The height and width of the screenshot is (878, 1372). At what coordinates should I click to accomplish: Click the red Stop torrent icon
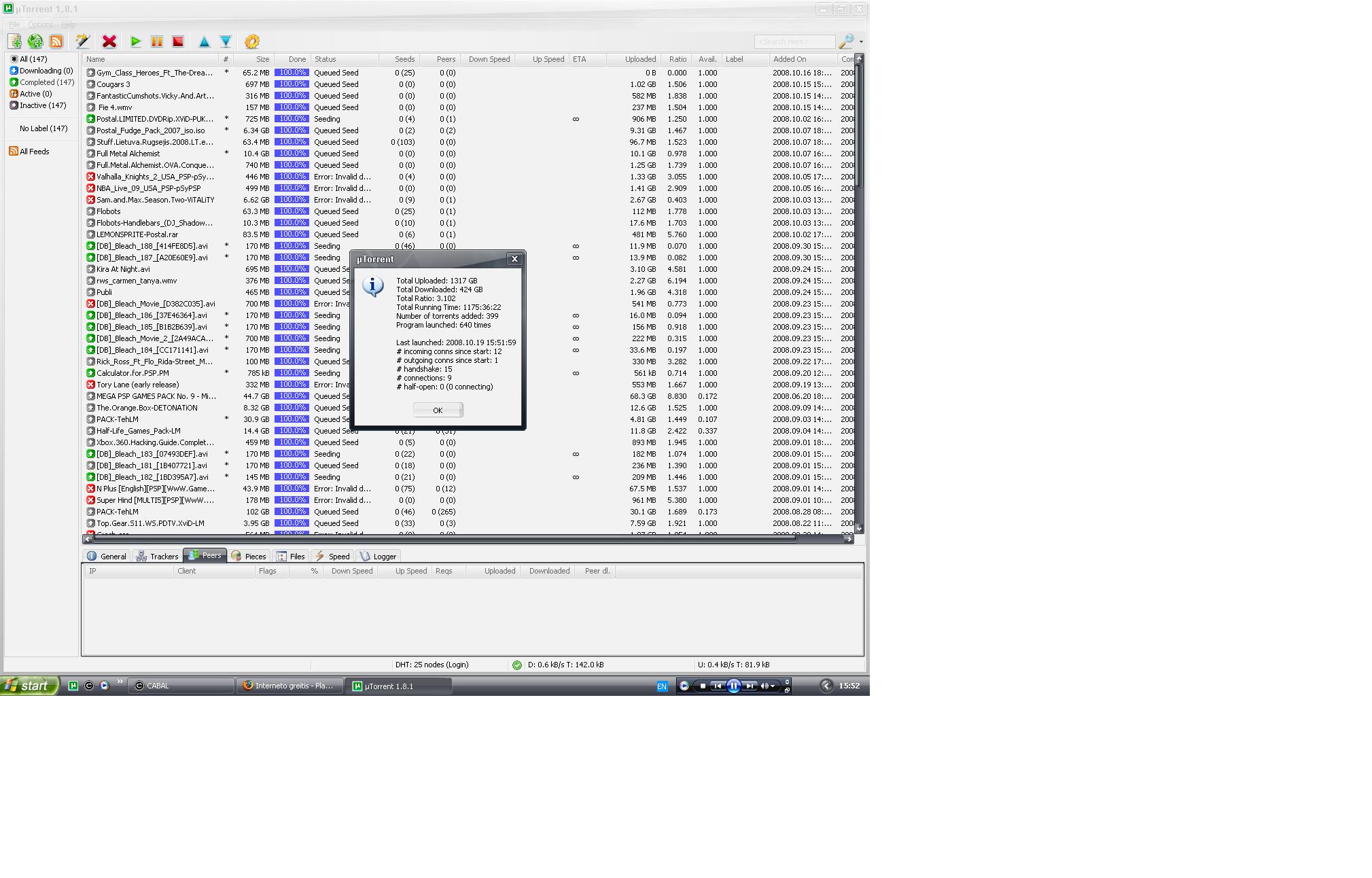click(x=178, y=41)
